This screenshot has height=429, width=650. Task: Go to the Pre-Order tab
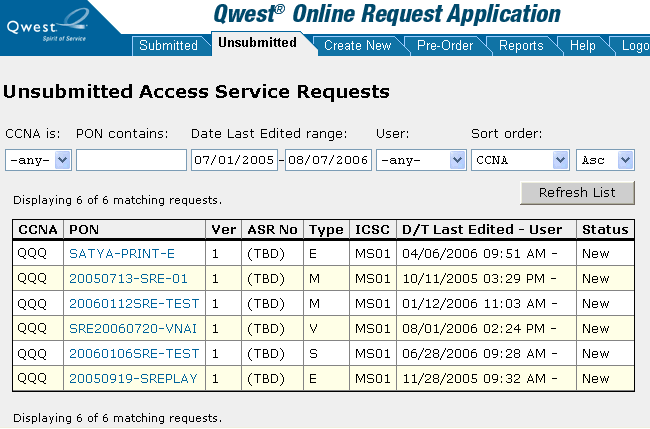[x=445, y=46]
